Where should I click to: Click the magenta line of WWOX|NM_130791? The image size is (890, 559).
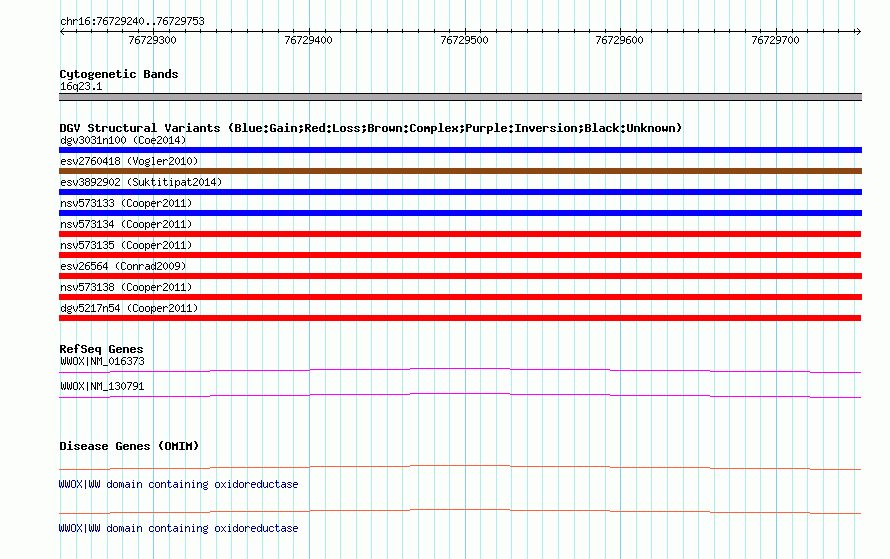[x=460, y=396]
